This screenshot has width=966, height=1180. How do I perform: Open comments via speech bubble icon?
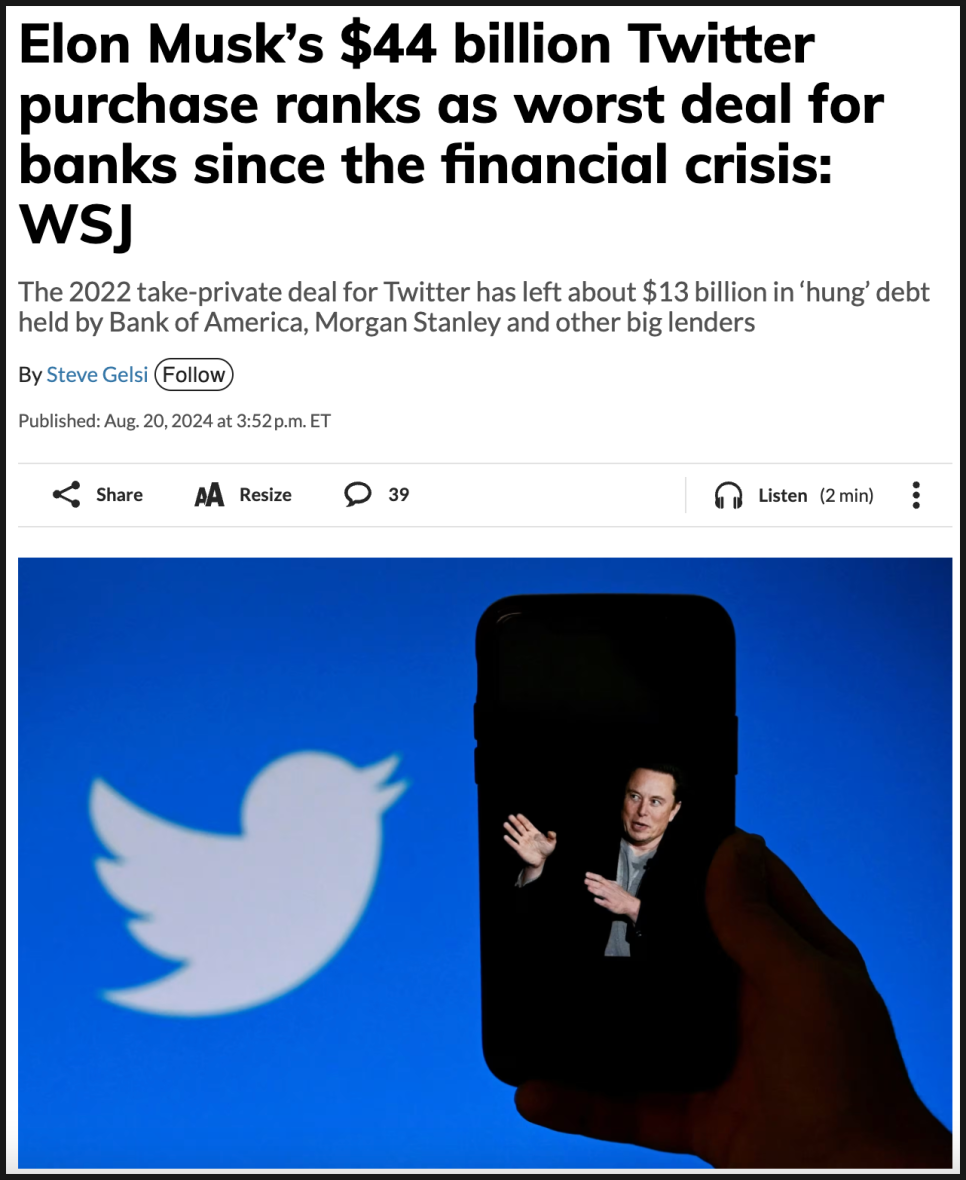[x=357, y=494]
